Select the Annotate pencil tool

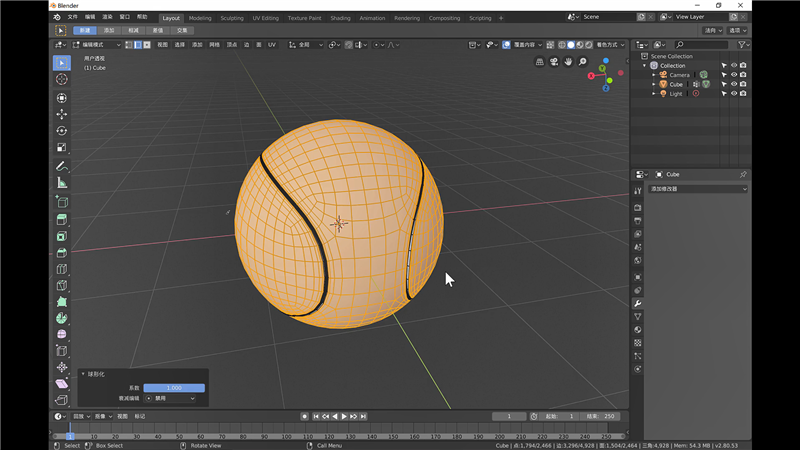click(62, 166)
